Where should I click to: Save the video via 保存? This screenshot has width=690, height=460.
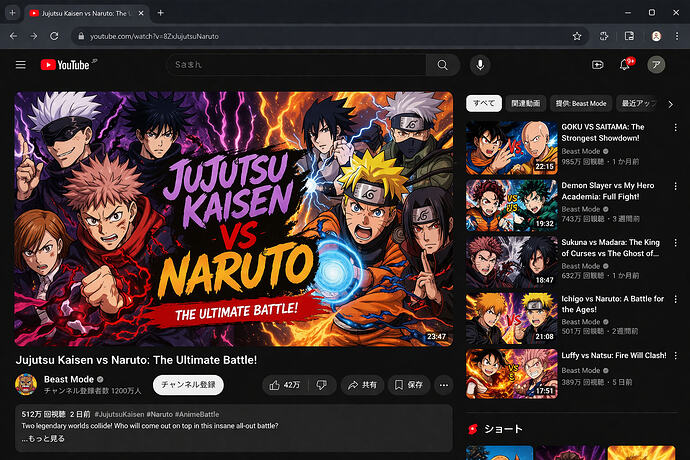(x=409, y=385)
